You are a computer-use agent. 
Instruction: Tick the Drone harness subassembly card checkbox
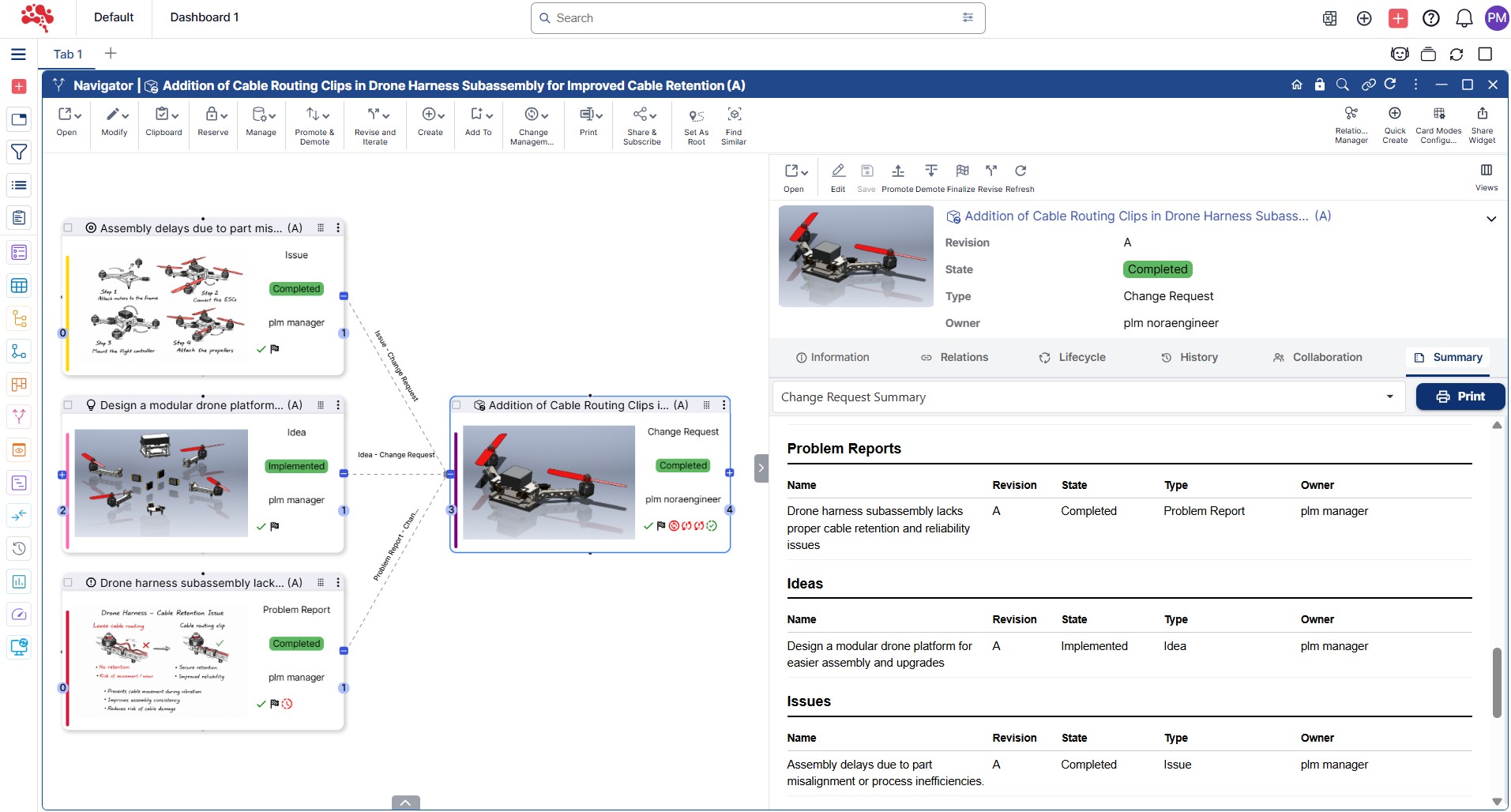pos(69,583)
